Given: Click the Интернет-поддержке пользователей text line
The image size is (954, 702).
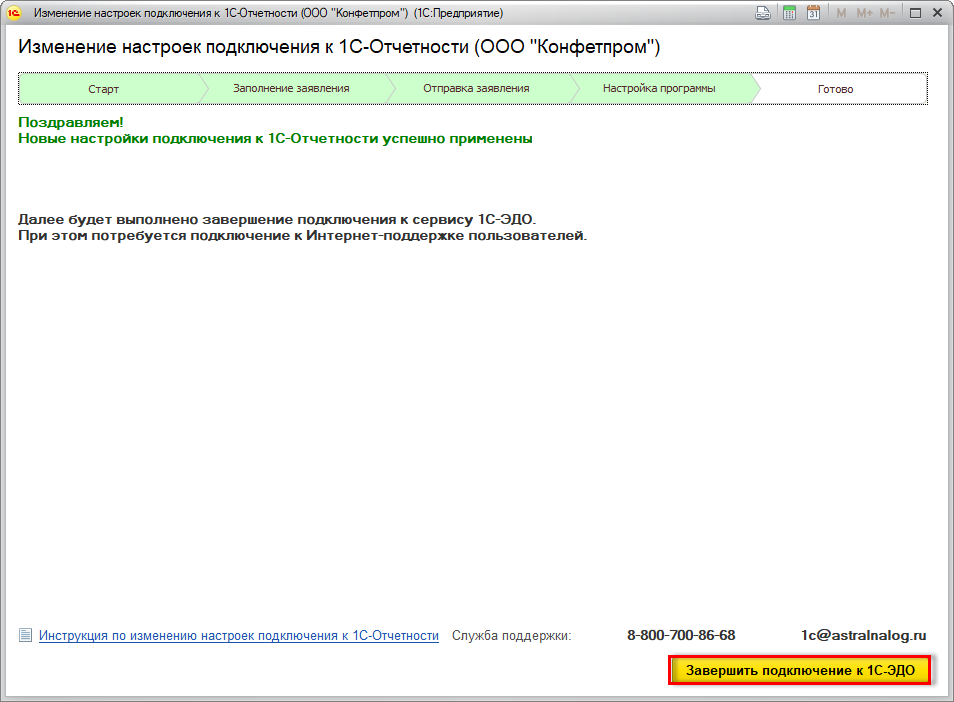Looking at the screenshot, I should [x=302, y=235].
